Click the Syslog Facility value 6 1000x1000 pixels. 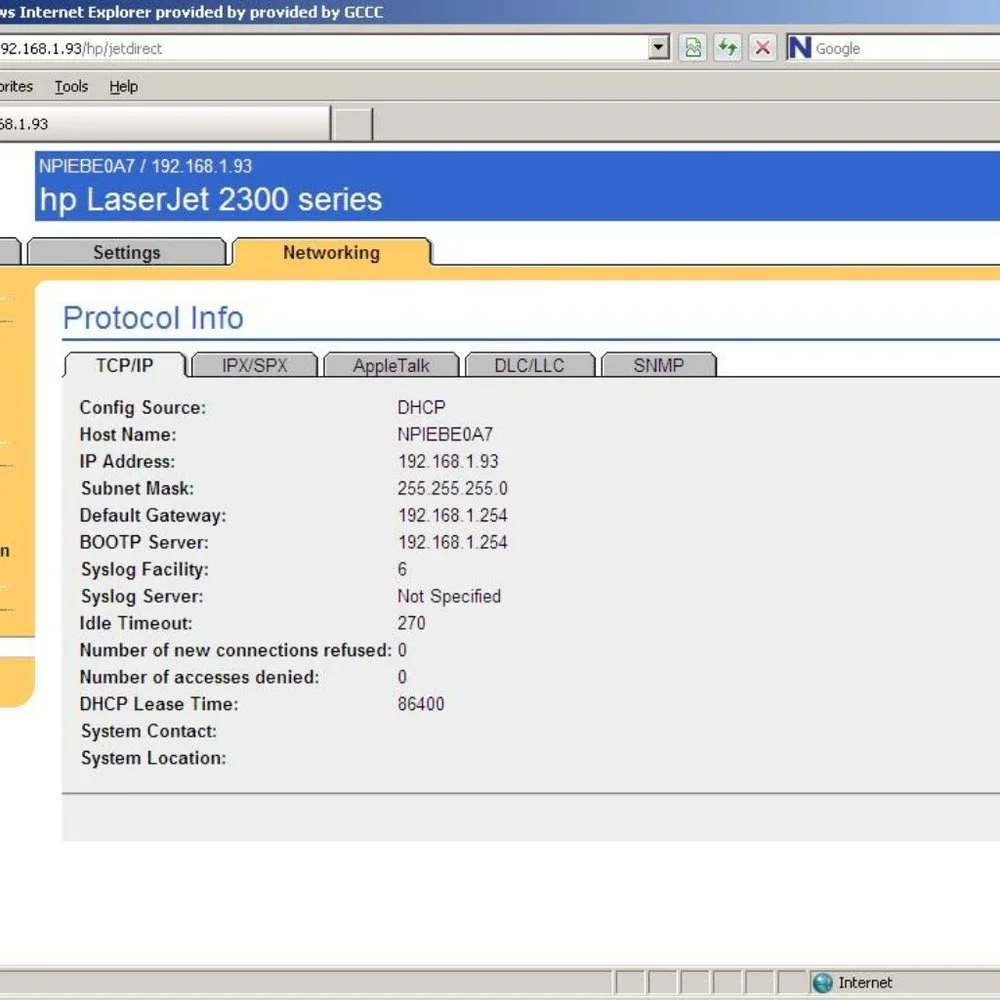coord(402,569)
